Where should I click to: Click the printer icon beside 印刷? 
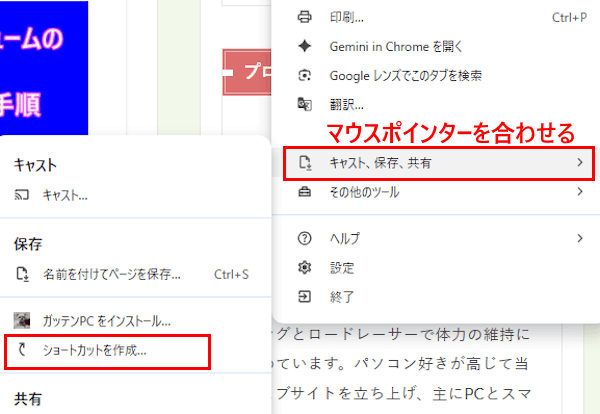coord(305,17)
